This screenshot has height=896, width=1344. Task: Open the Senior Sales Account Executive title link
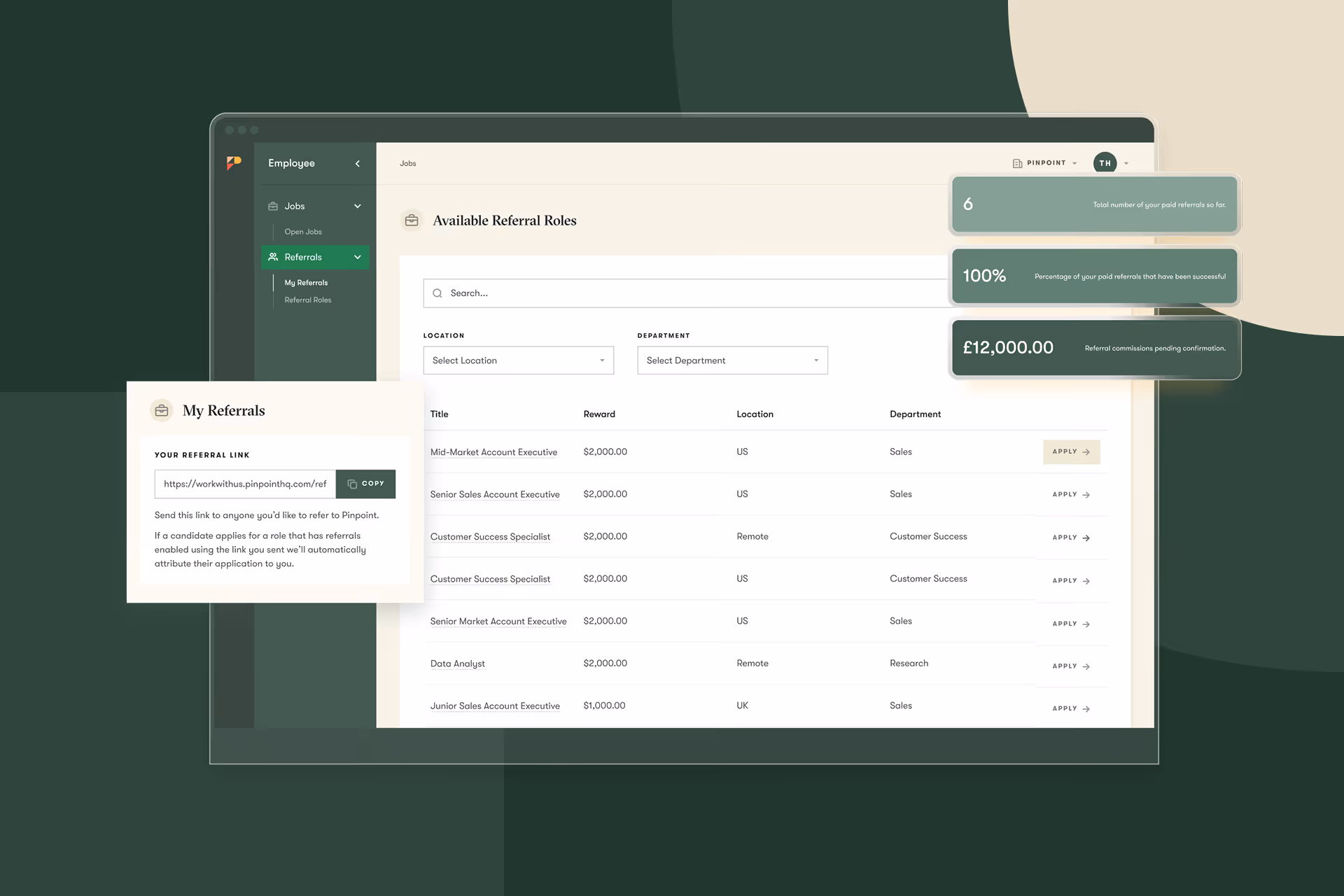tap(495, 494)
